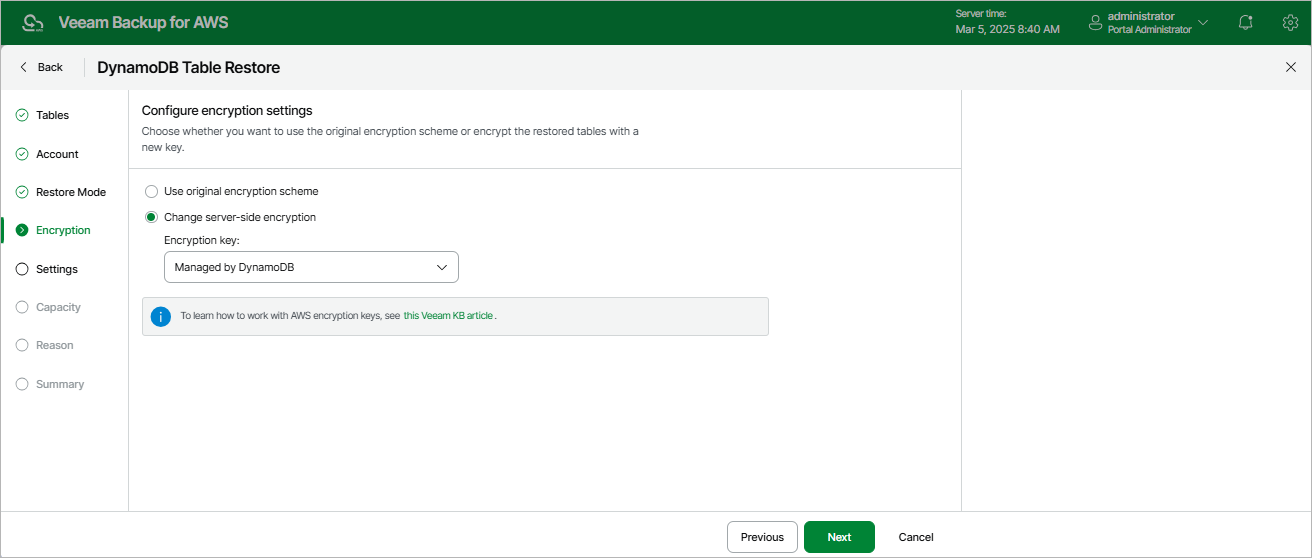Click the Previous button
This screenshot has width=1312, height=558.
click(x=762, y=537)
